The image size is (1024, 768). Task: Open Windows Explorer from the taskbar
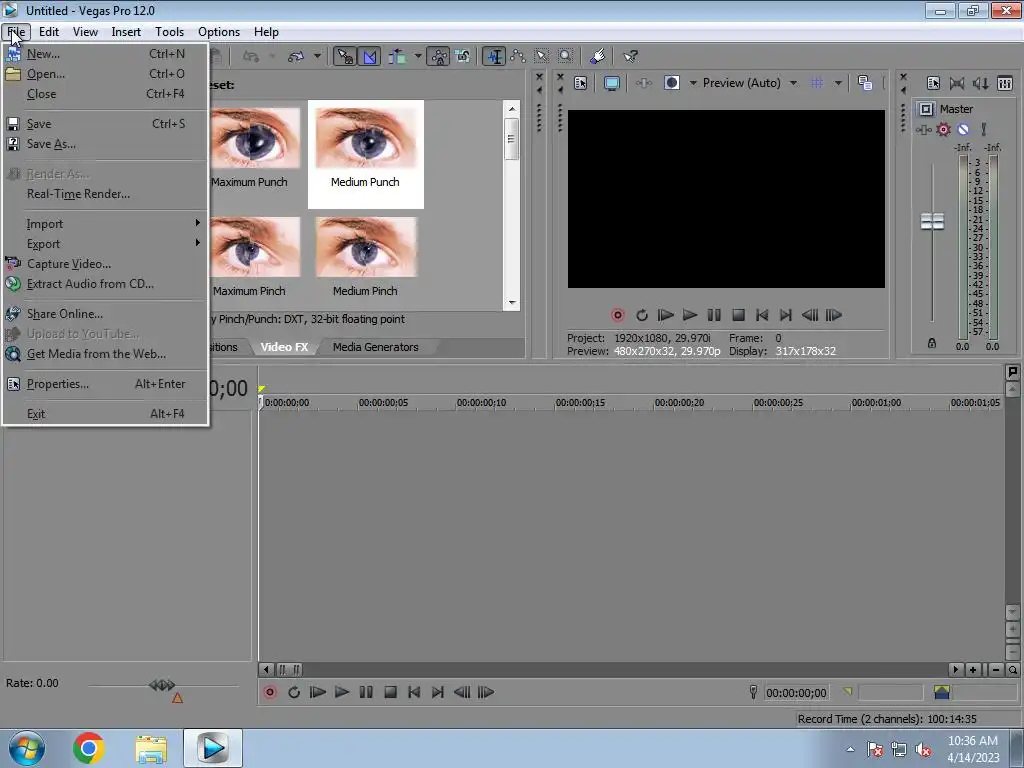[x=151, y=748]
